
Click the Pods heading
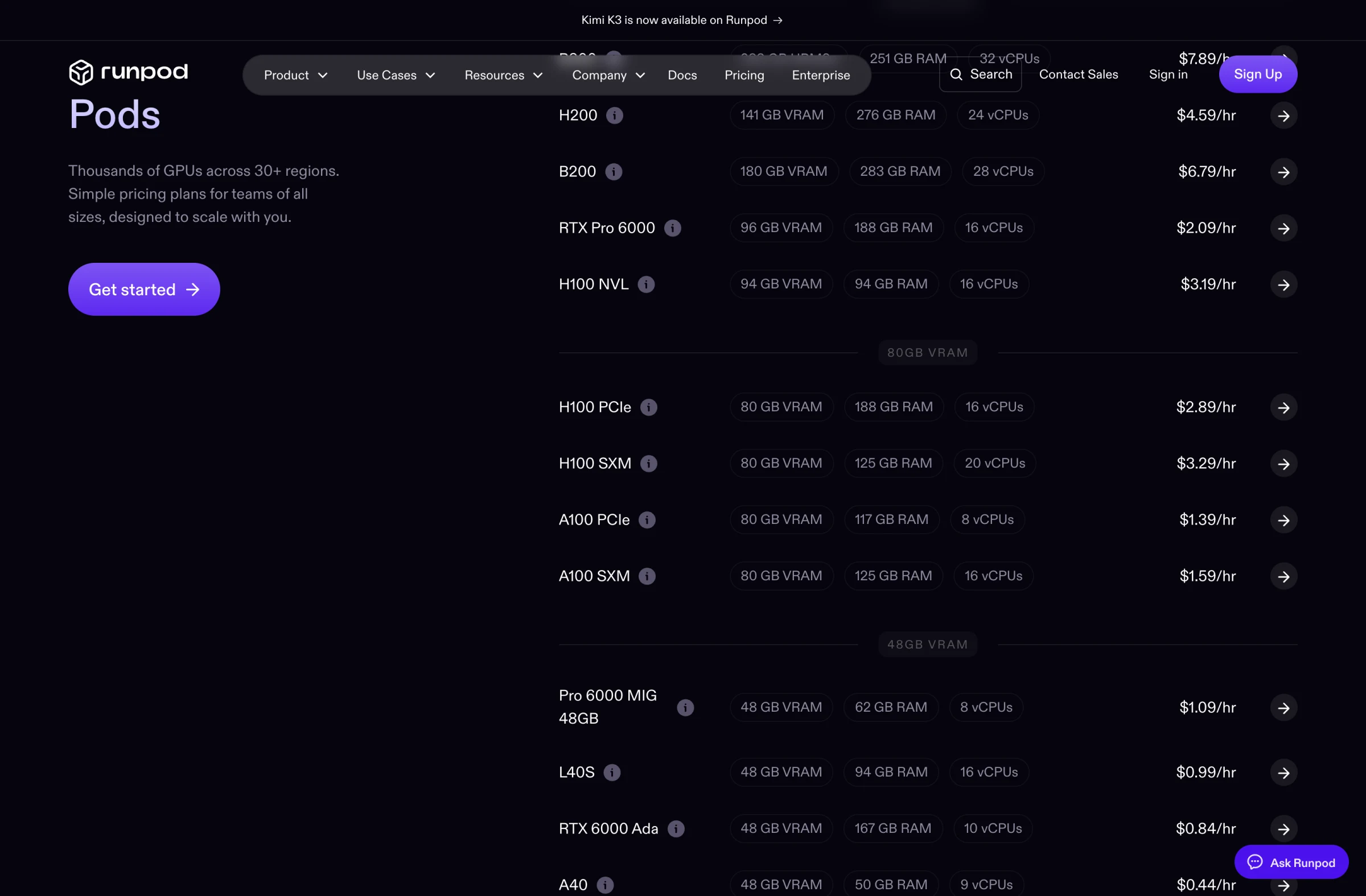click(114, 115)
